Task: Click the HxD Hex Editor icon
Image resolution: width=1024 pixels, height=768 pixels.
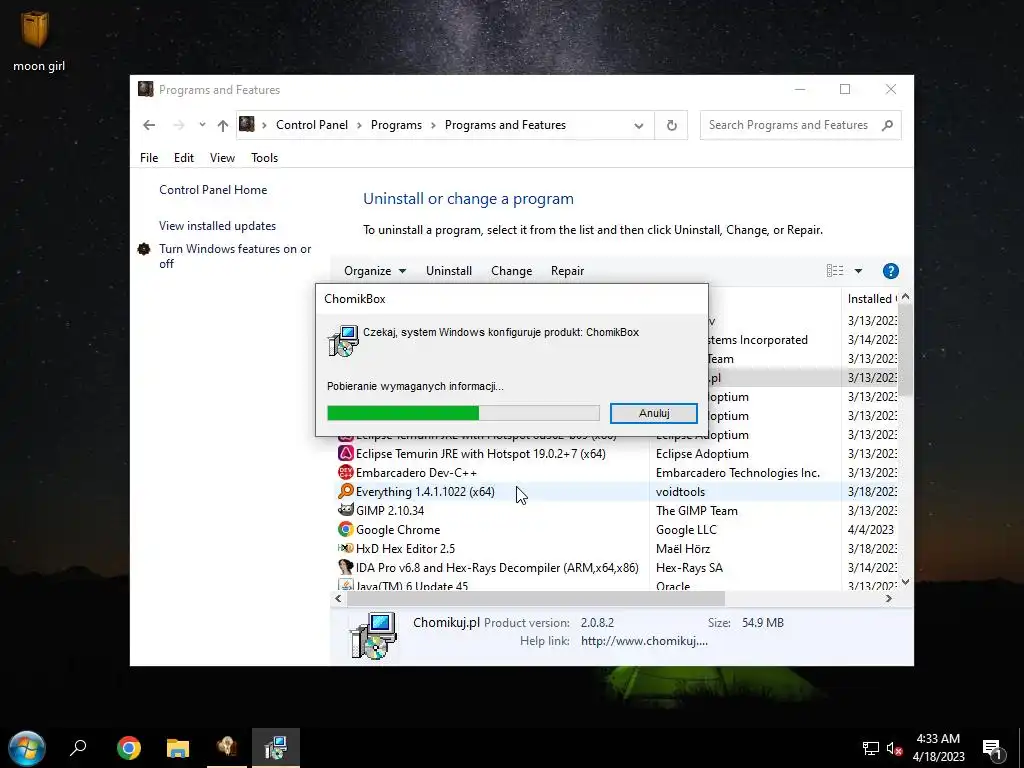Action: coord(345,549)
